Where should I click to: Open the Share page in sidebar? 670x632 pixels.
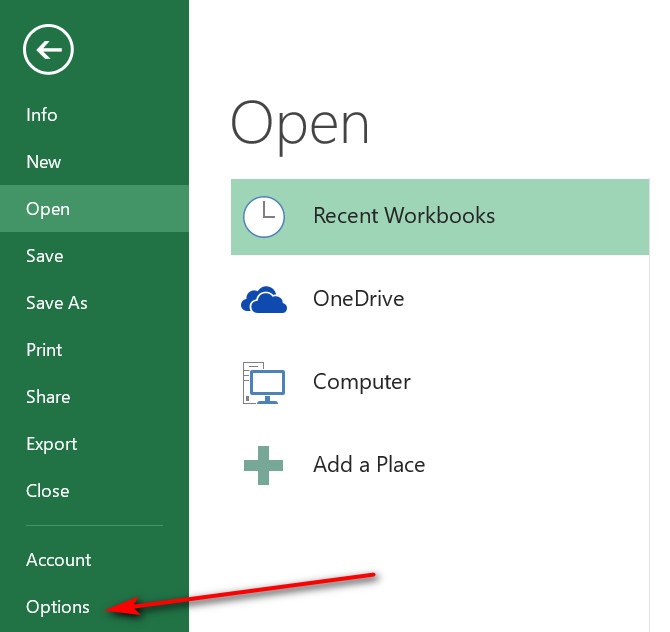point(48,397)
